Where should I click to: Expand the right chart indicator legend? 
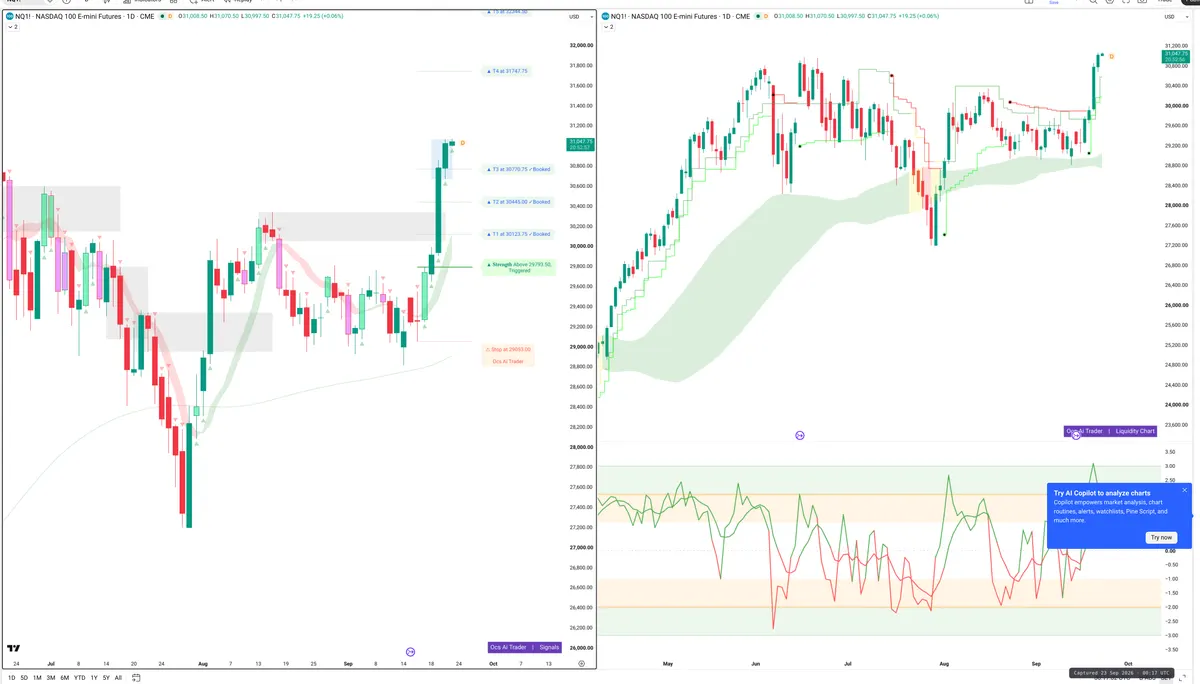point(607,27)
